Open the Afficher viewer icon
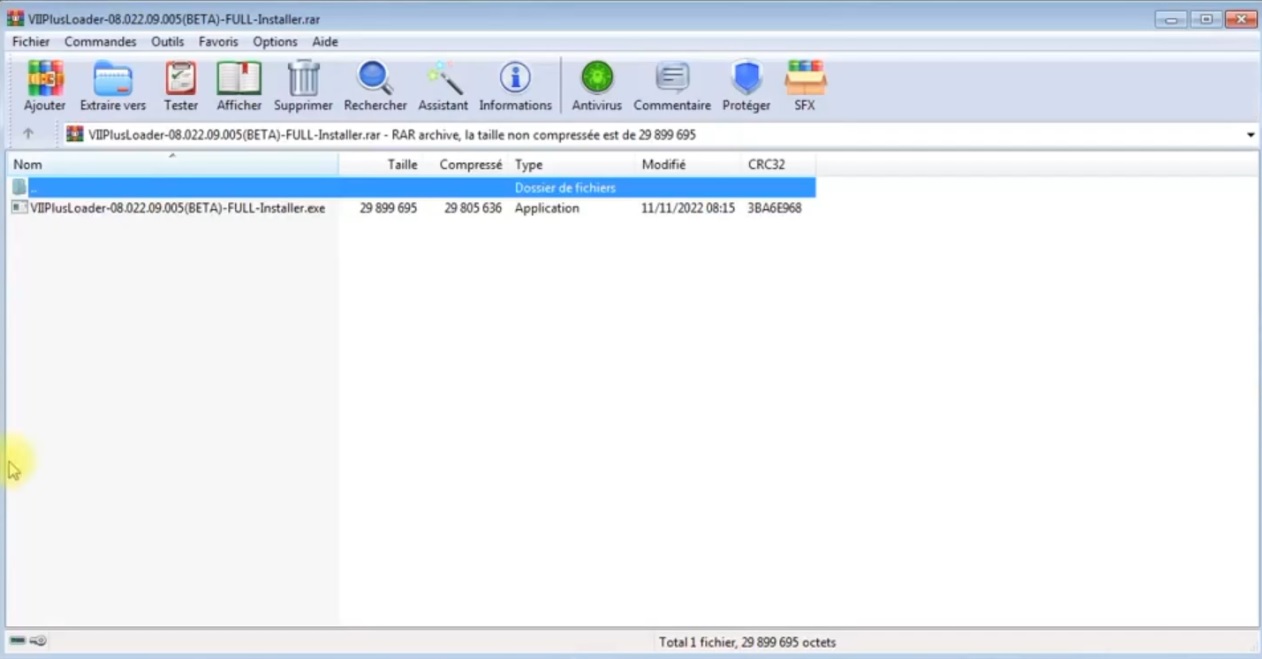The image size is (1262, 659). tap(238, 85)
